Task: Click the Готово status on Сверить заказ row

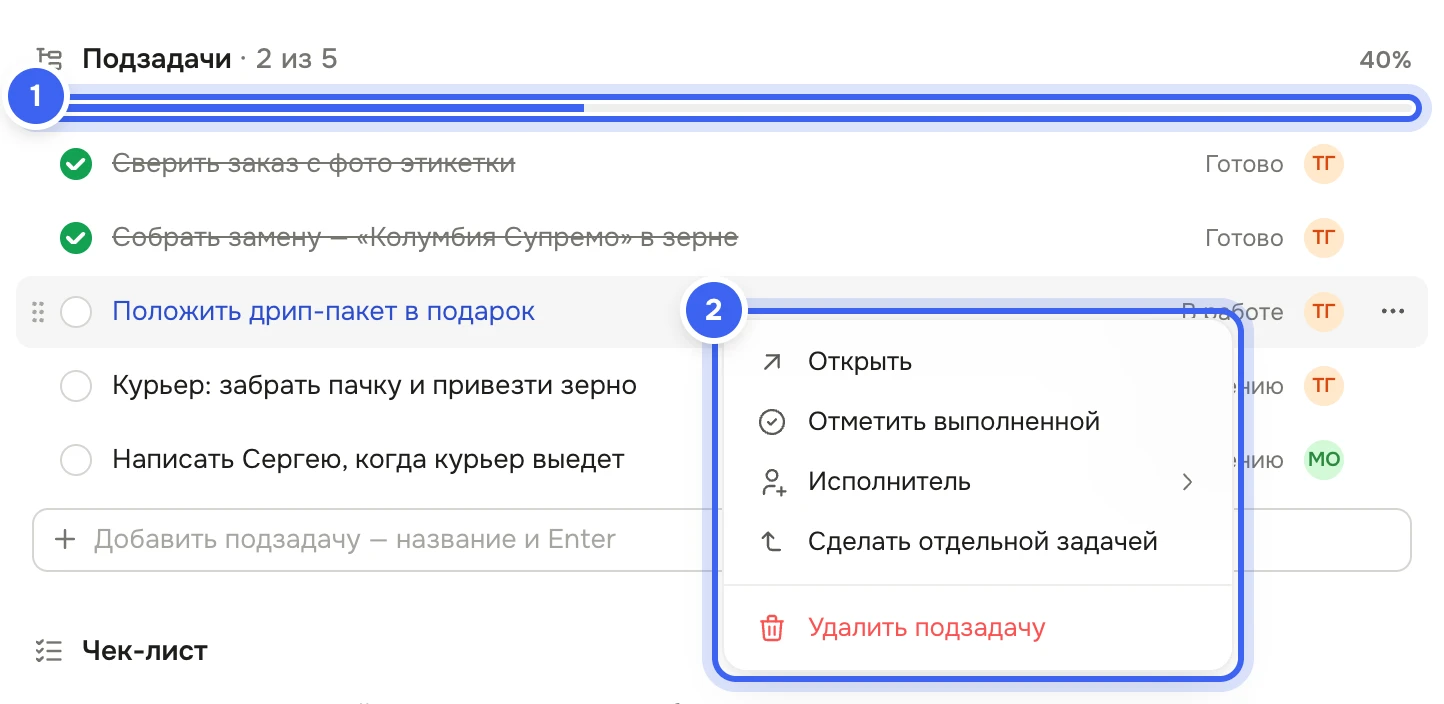Action: 1244,164
